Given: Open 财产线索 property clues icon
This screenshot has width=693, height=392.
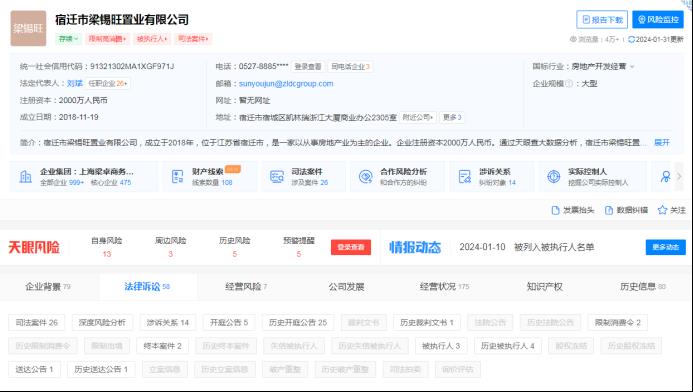Looking at the screenshot, I should pos(178,177).
